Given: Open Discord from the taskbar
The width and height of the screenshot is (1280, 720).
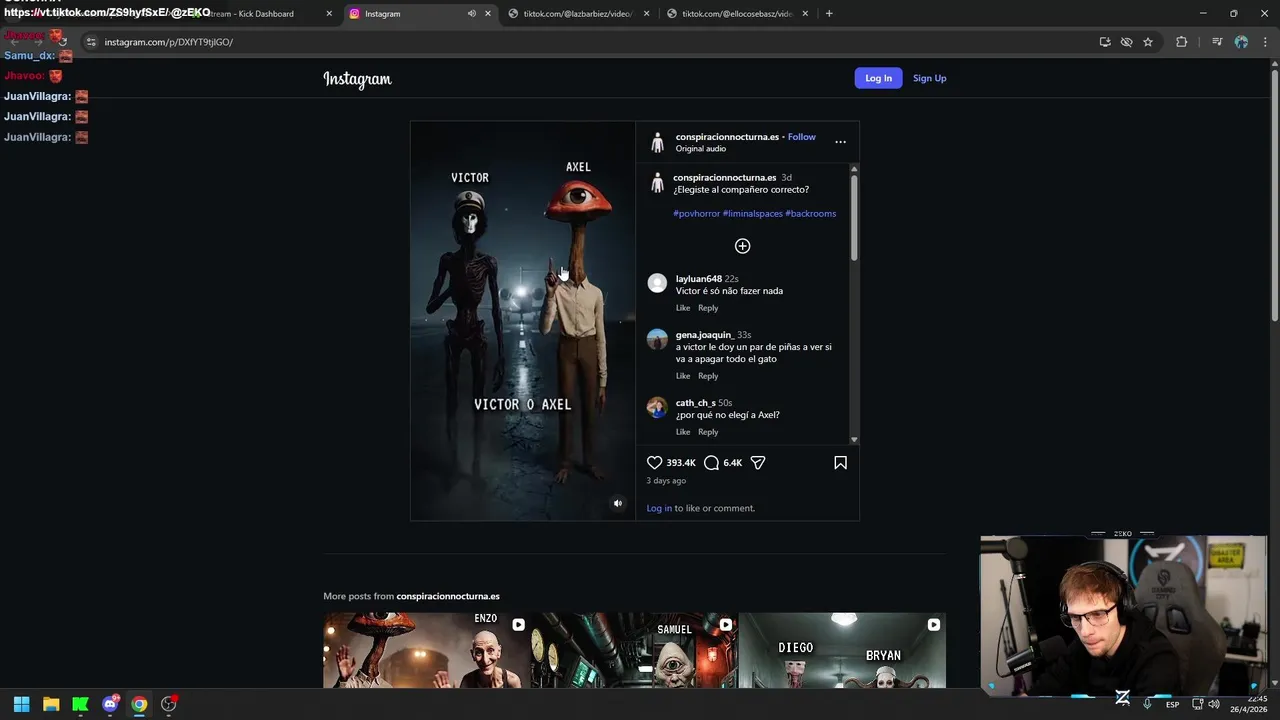Looking at the screenshot, I should tap(110, 704).
